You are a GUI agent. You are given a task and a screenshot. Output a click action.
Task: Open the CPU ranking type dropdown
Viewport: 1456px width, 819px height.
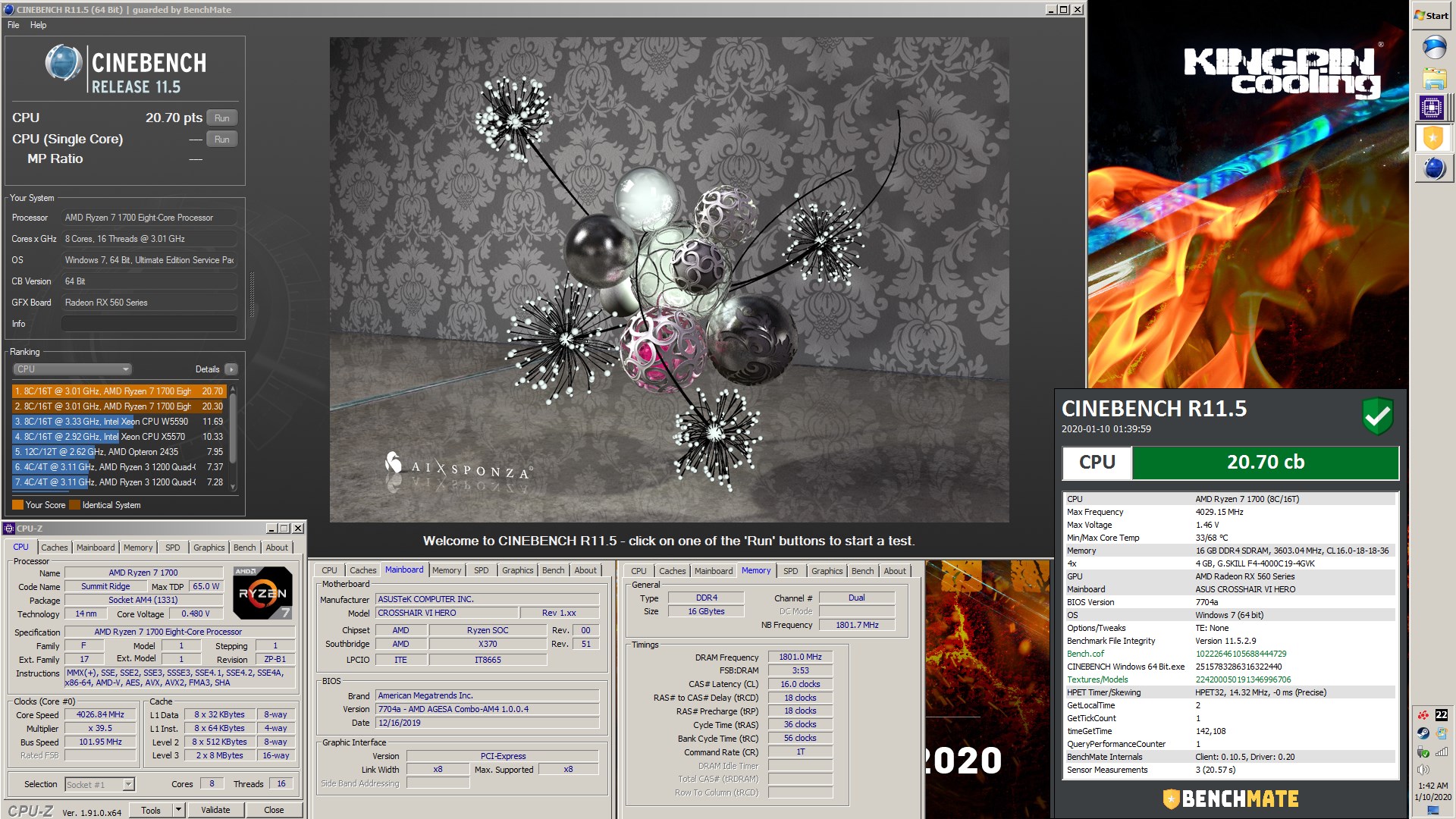tap(73, 369)
